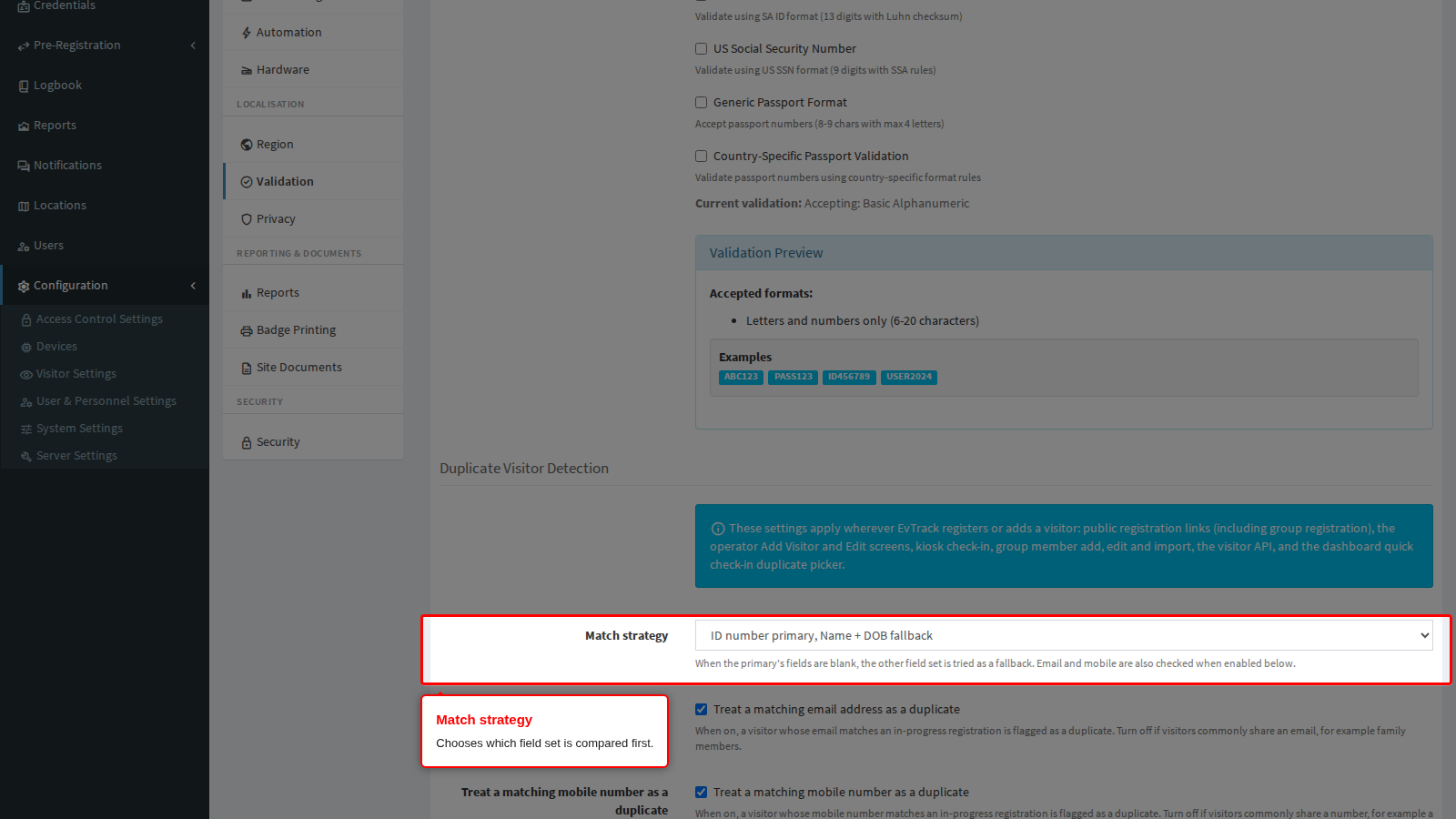Go to Visitor Settings
This screenshot has width=1456, height=819.
tap(76, 374)
